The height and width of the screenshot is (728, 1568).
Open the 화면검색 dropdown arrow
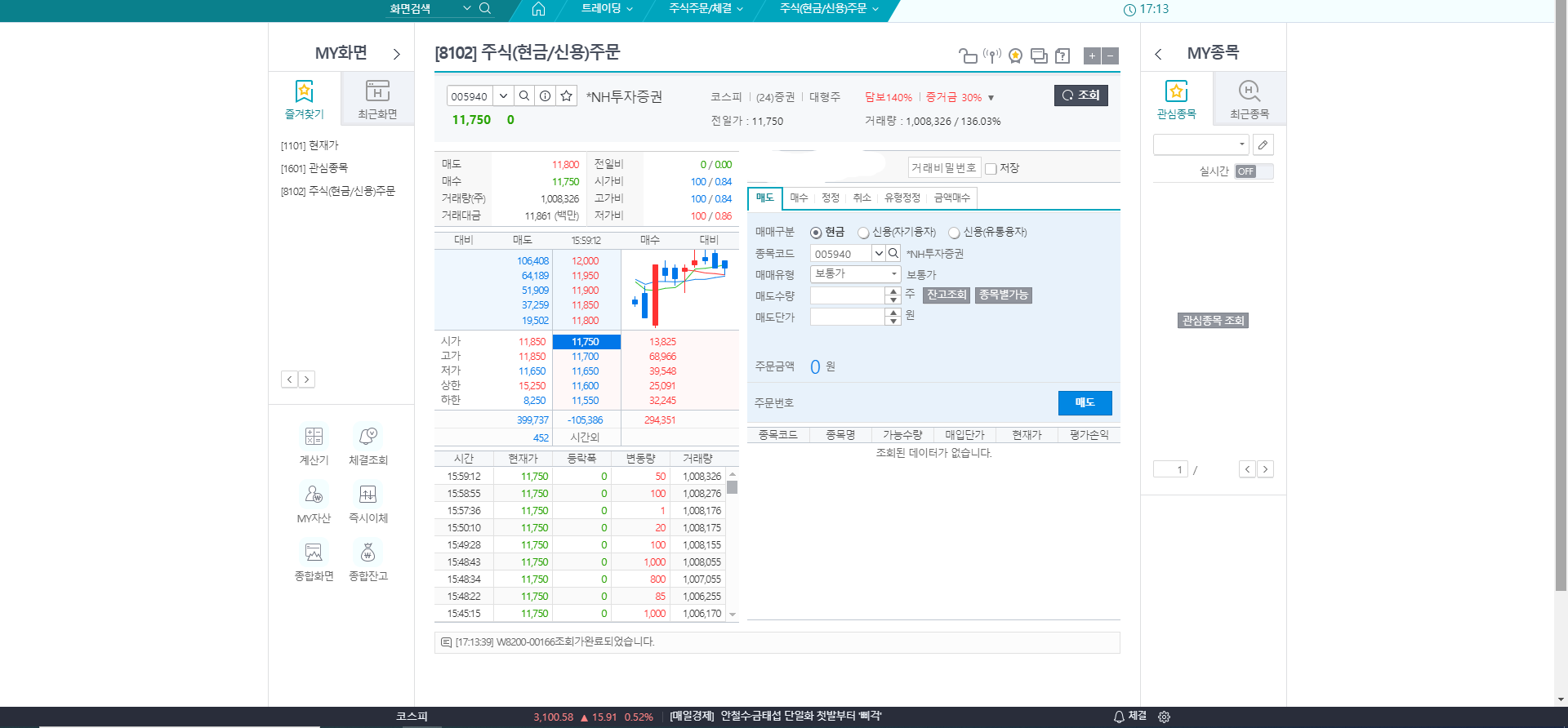click(467, 8)
